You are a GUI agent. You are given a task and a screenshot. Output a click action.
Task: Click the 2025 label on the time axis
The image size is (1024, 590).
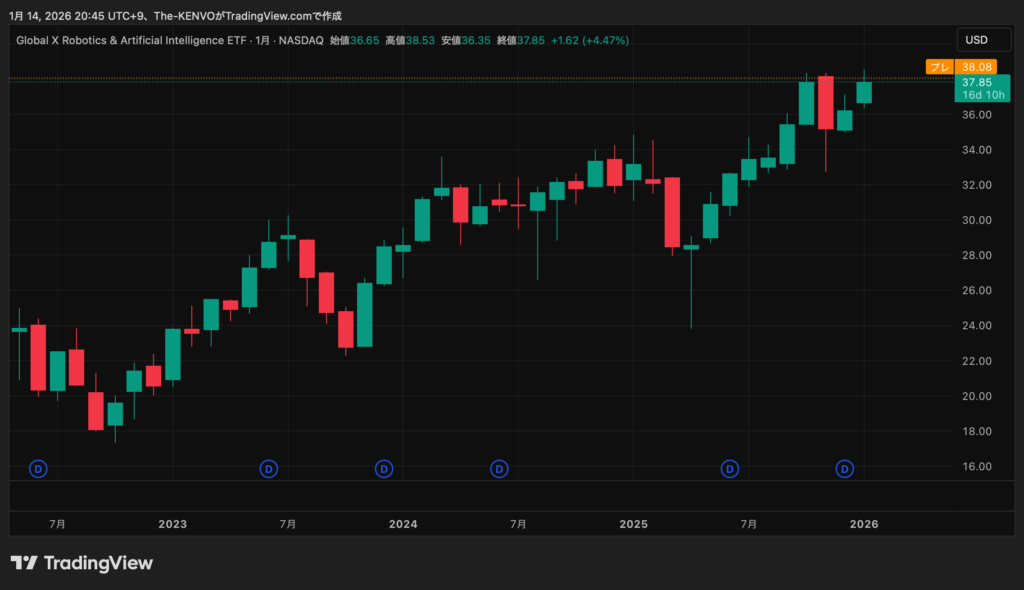(633, 524)
